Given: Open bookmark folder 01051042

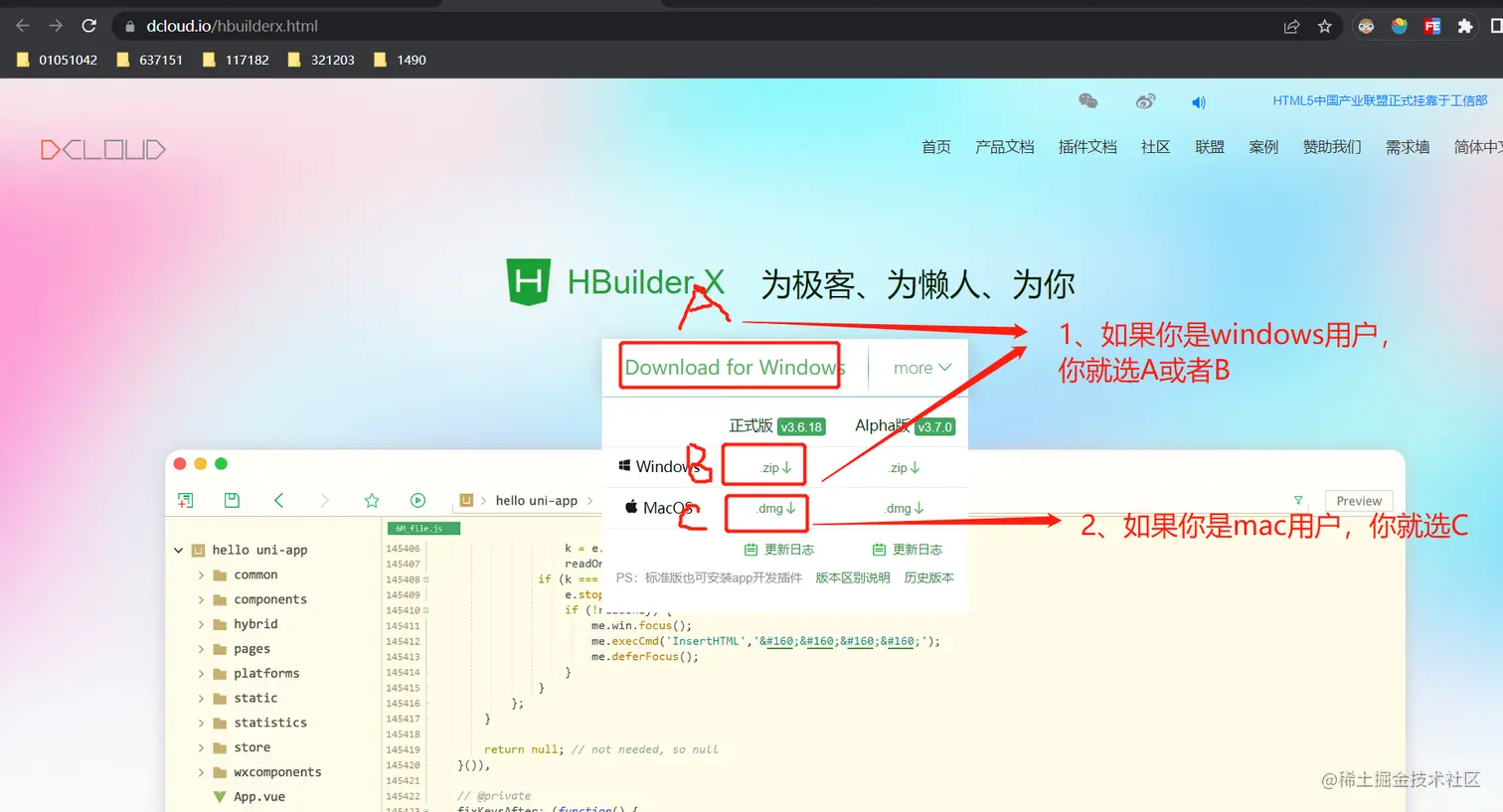Looking at the screenshot, I should (58, 60).
